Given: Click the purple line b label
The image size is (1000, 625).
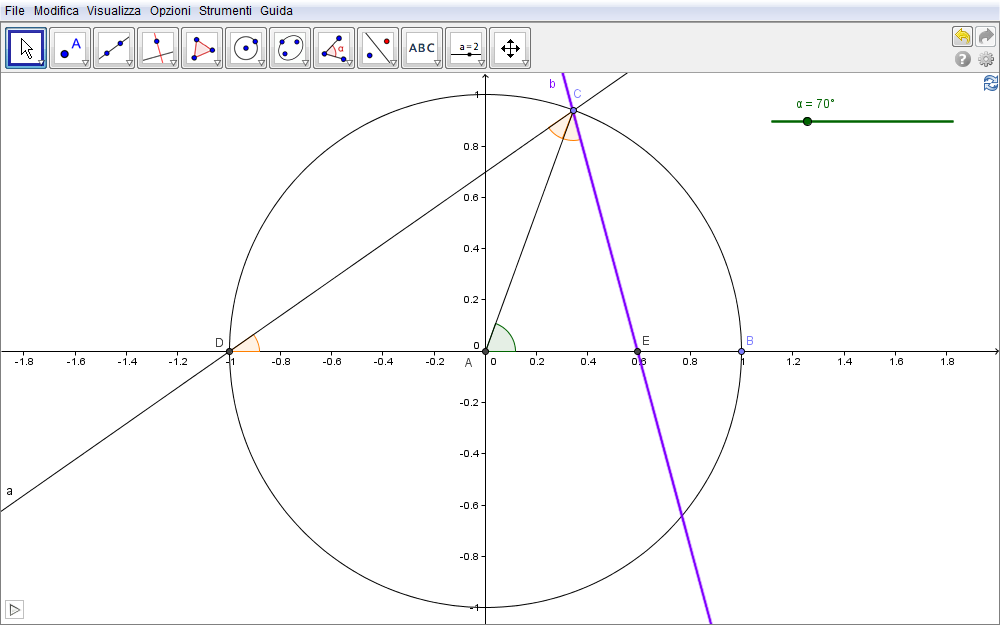Looking at the screenshot, I should [x=552, y=84].
